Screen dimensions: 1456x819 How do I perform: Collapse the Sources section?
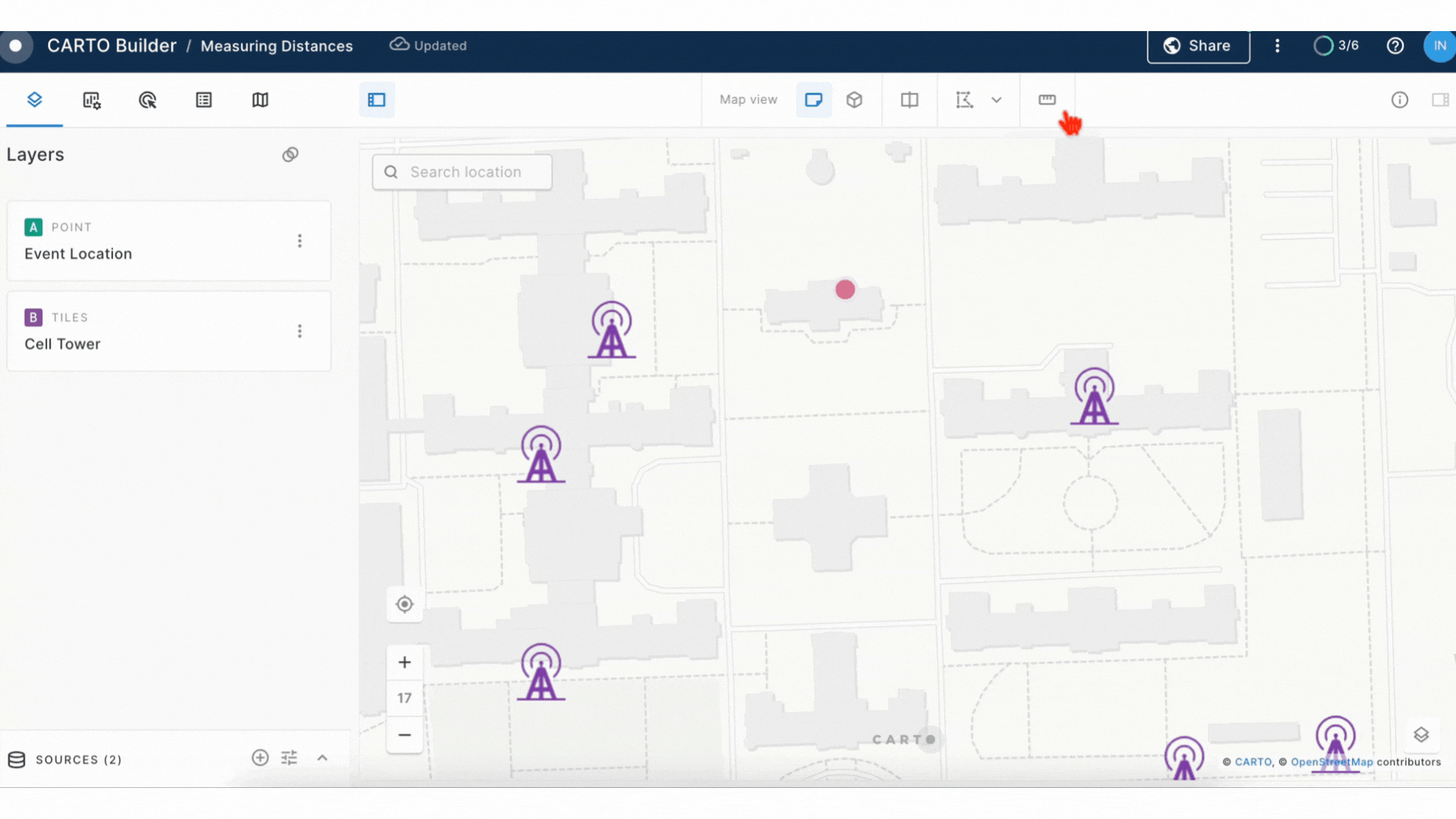pos(322,758)
